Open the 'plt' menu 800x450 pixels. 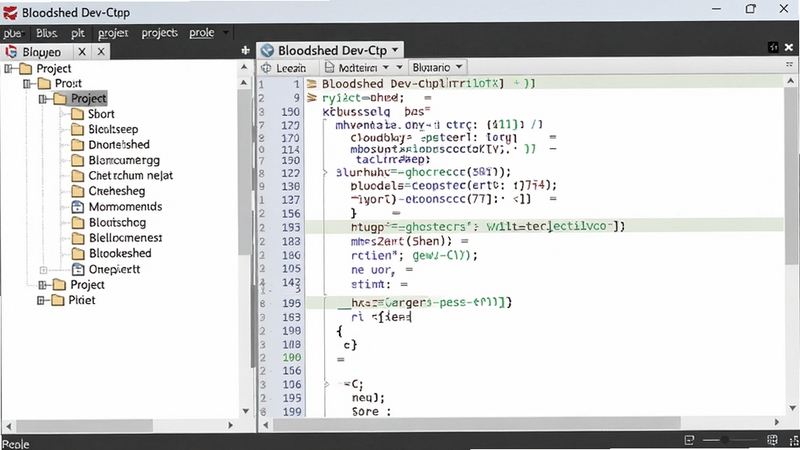pos(78,33)
